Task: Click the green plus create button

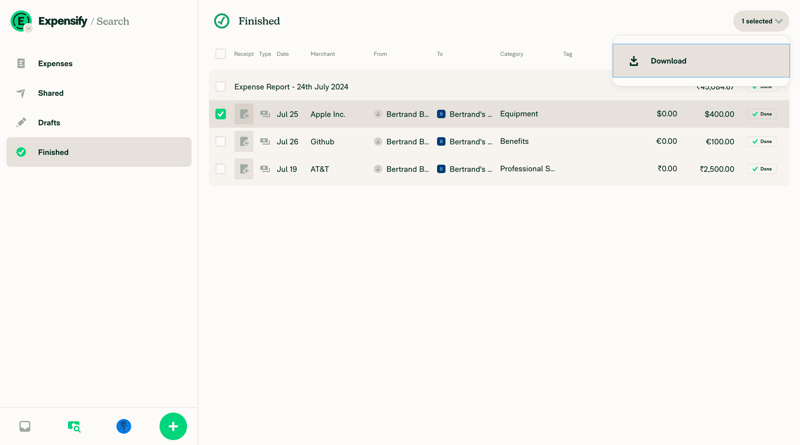Action: pos(173,426)
